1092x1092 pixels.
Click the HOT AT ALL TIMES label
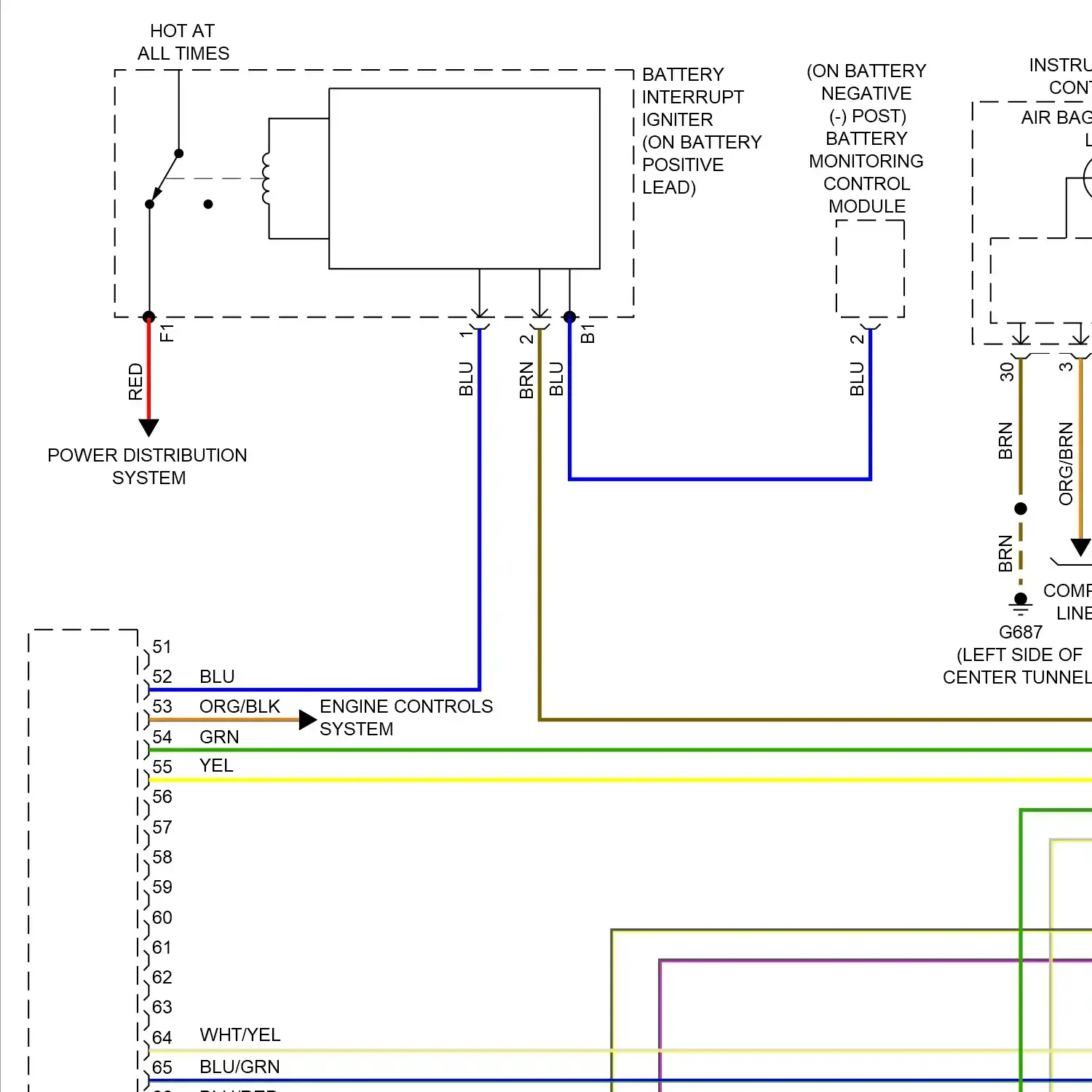pos(183,42)
